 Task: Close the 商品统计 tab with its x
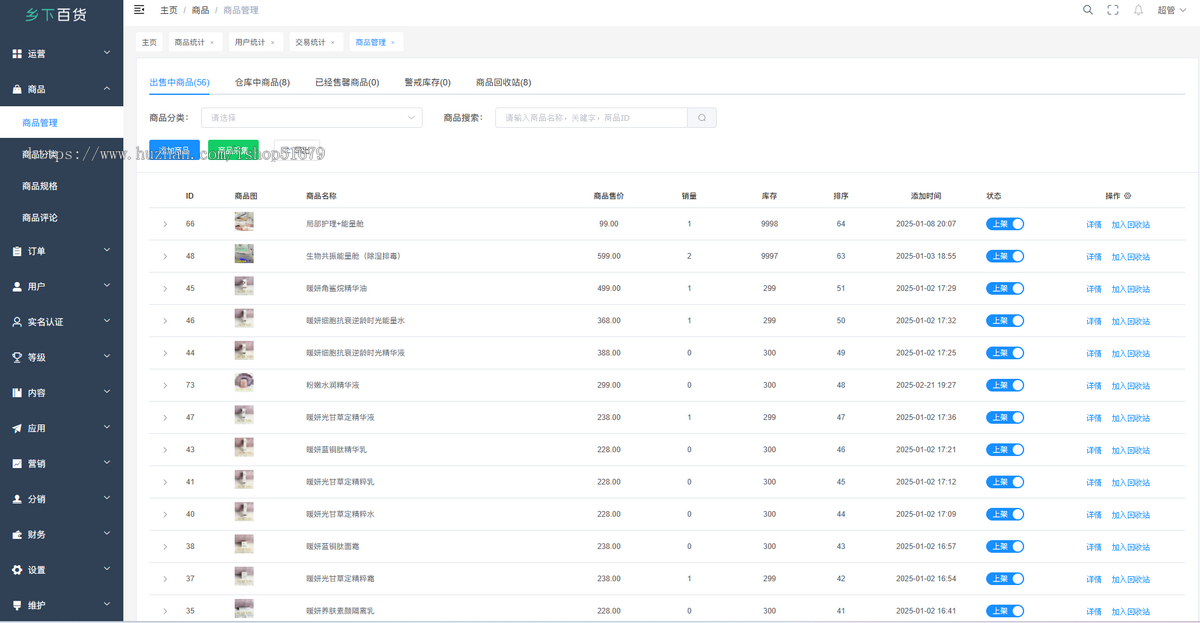click(x=212, y=43)
